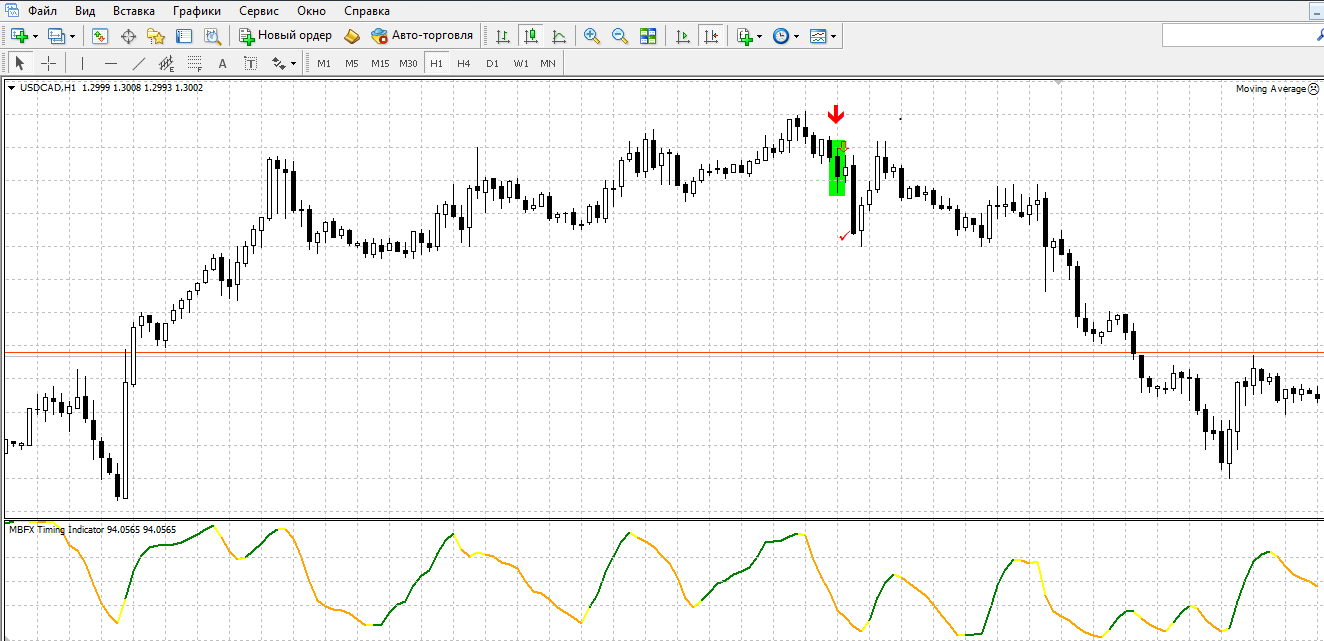Screen dimensions: 1324x641
Task: Select the arrows drawing tool icon
Action: (x=278, y=63)
